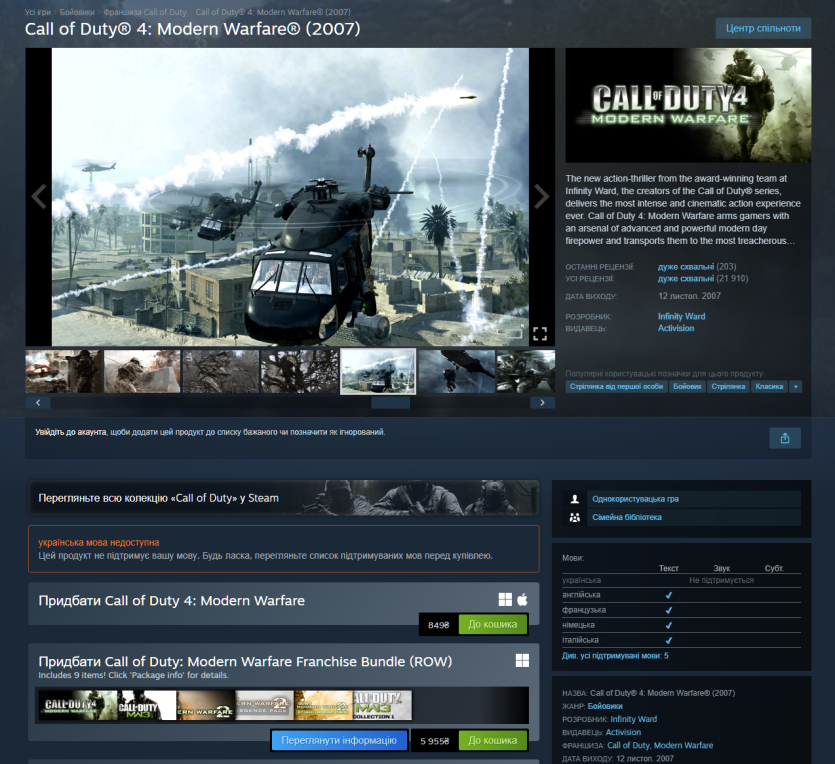Open franchise Call of Duty link
The height and width of the screenshot is (764, 835).
pyautogui.click(x=628, y=745)
